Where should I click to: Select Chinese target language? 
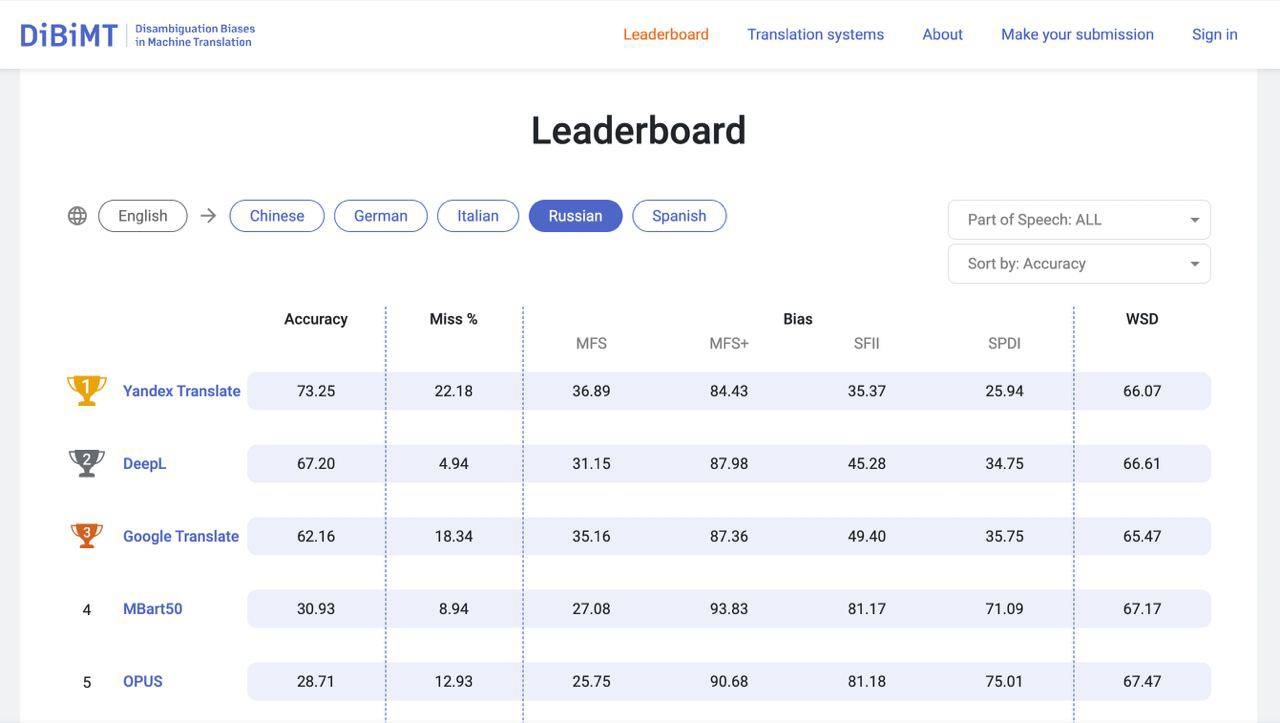(x=277, y=216)
